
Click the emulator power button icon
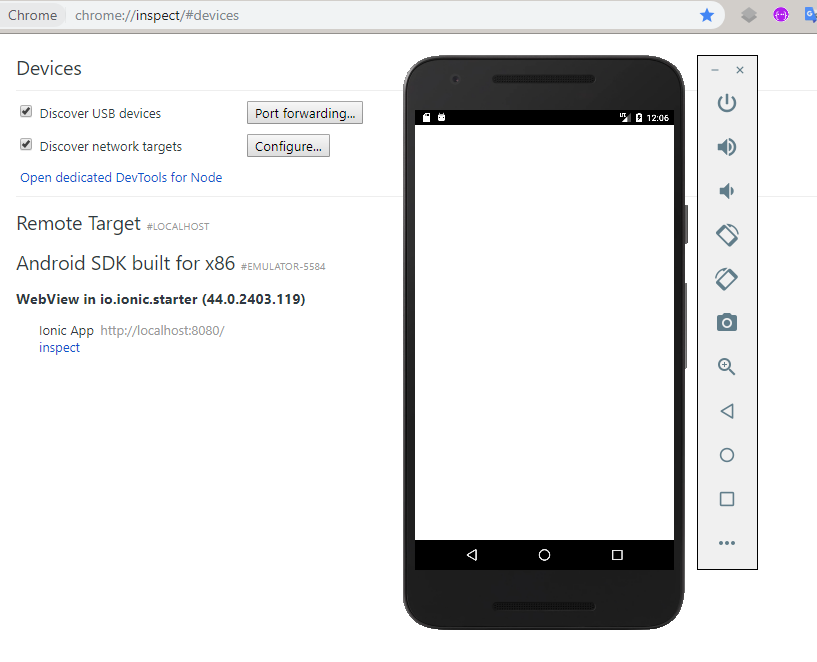pos(726,103)
